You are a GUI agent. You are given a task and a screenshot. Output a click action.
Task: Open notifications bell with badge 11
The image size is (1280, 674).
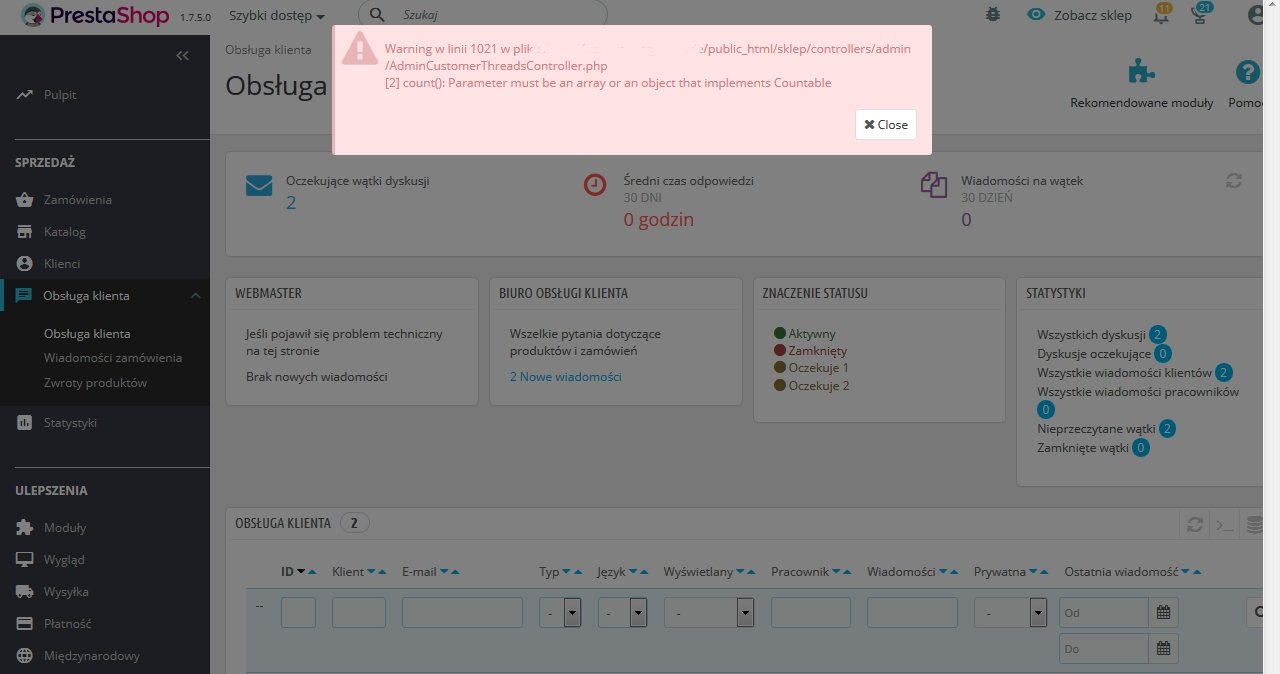coord(1161,14)
